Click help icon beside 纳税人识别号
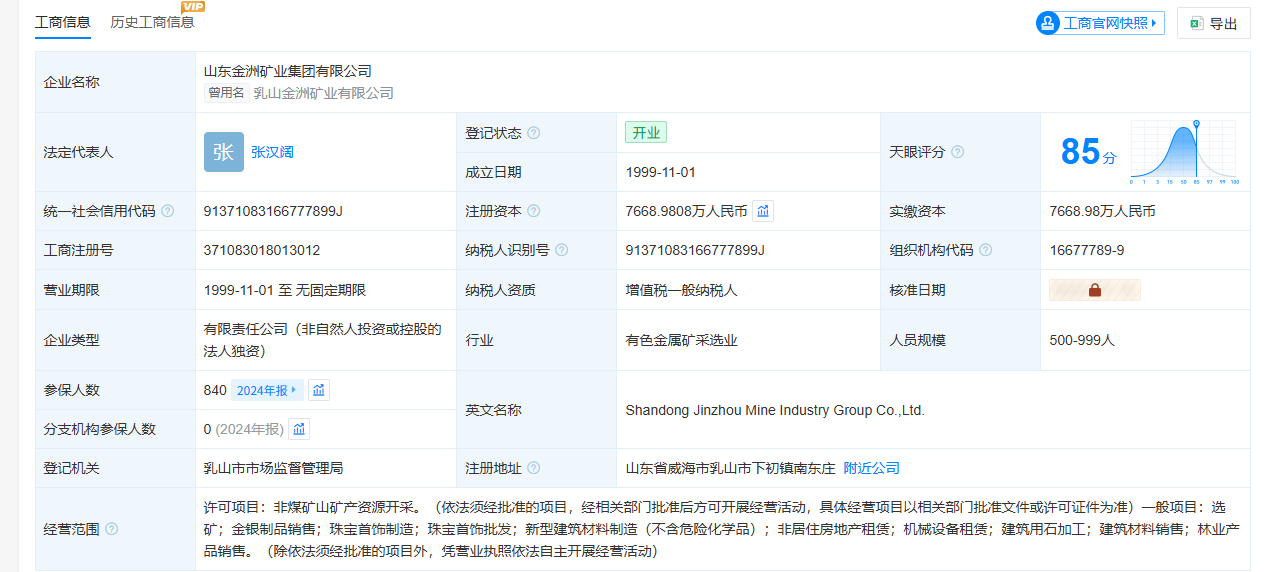The width and height of the screenshot is (1266, 572). 562,250
